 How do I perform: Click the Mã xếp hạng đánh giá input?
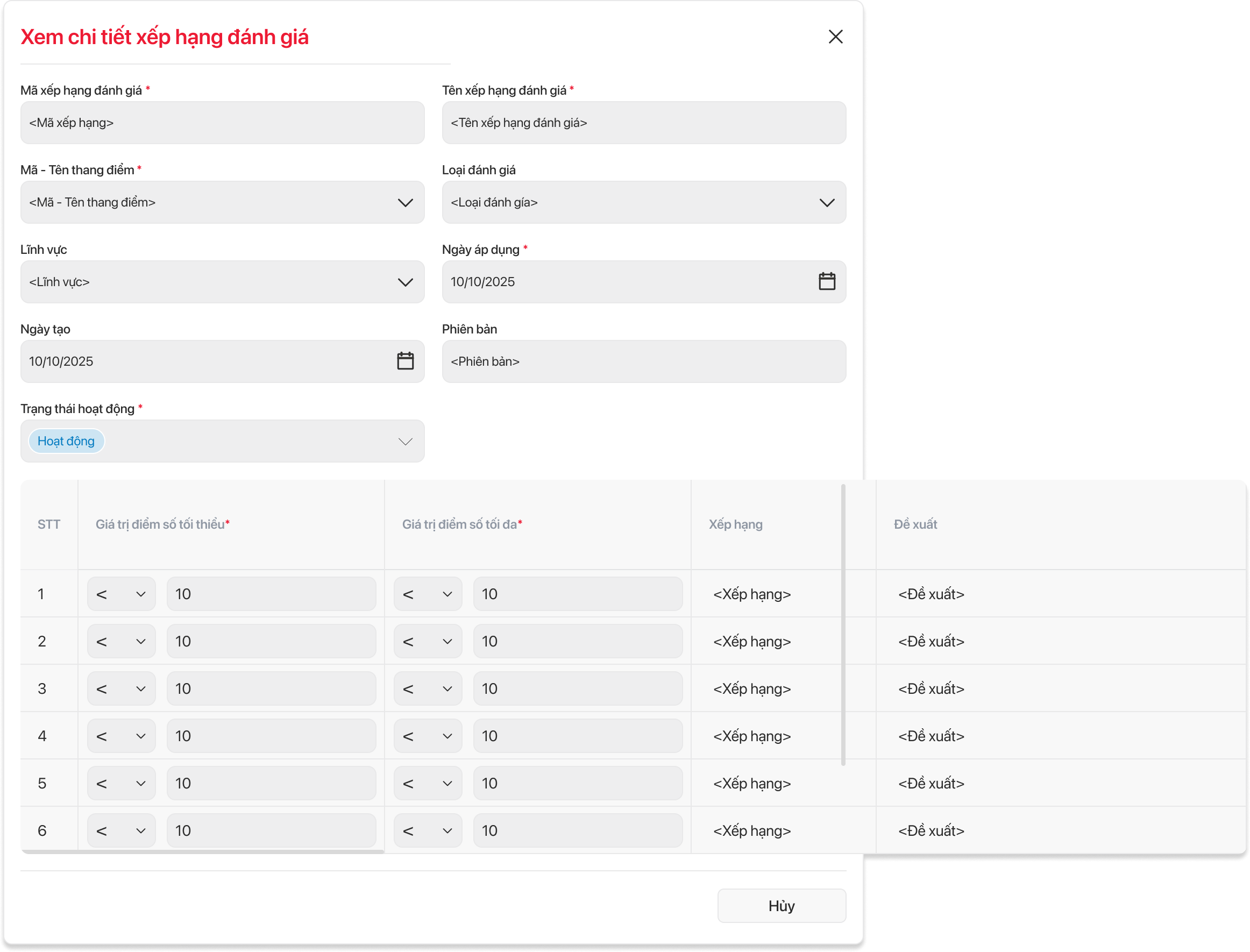pyautogui.click(x=222, y=123)
